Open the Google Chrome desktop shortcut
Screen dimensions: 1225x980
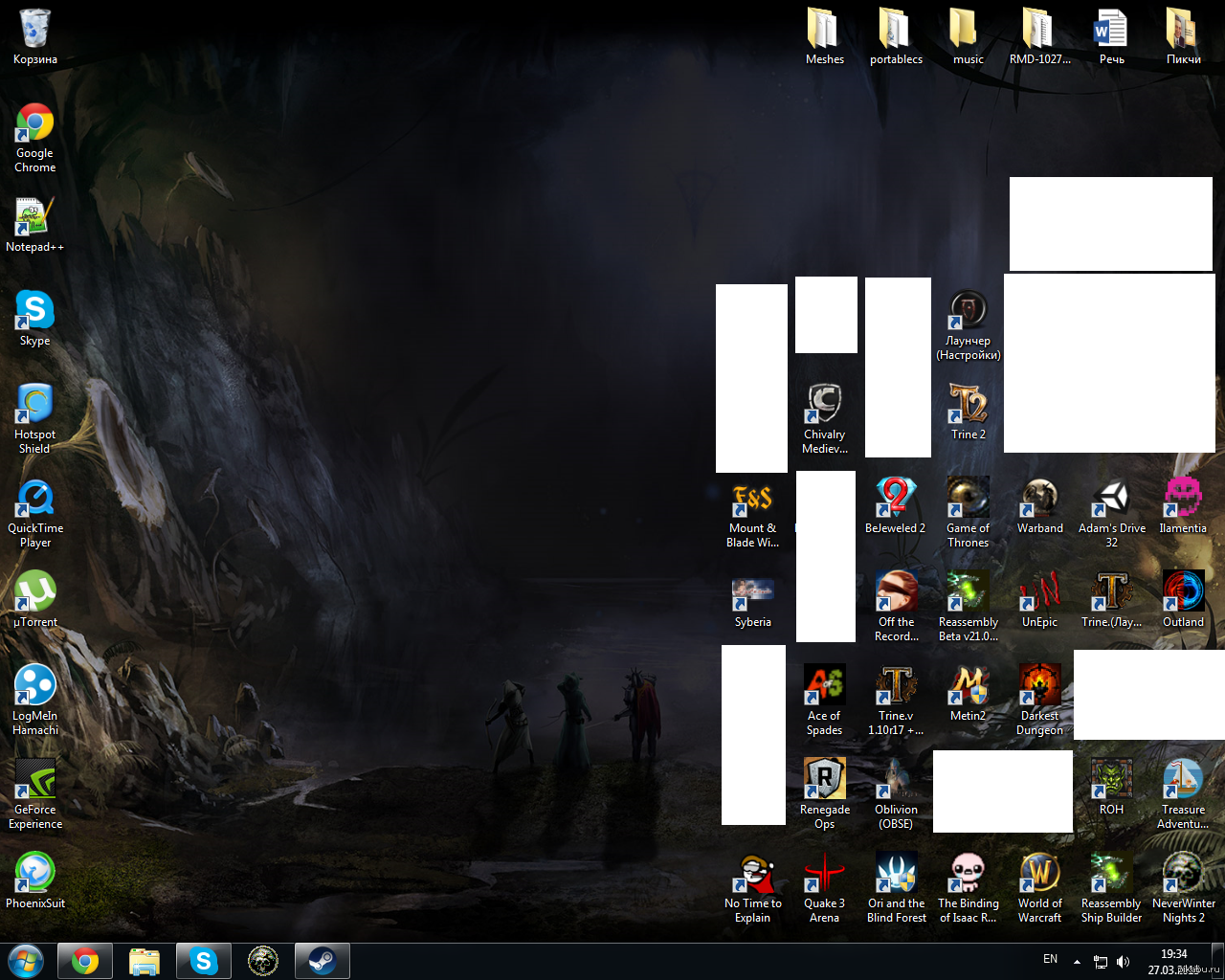click(x=34, y=124)
